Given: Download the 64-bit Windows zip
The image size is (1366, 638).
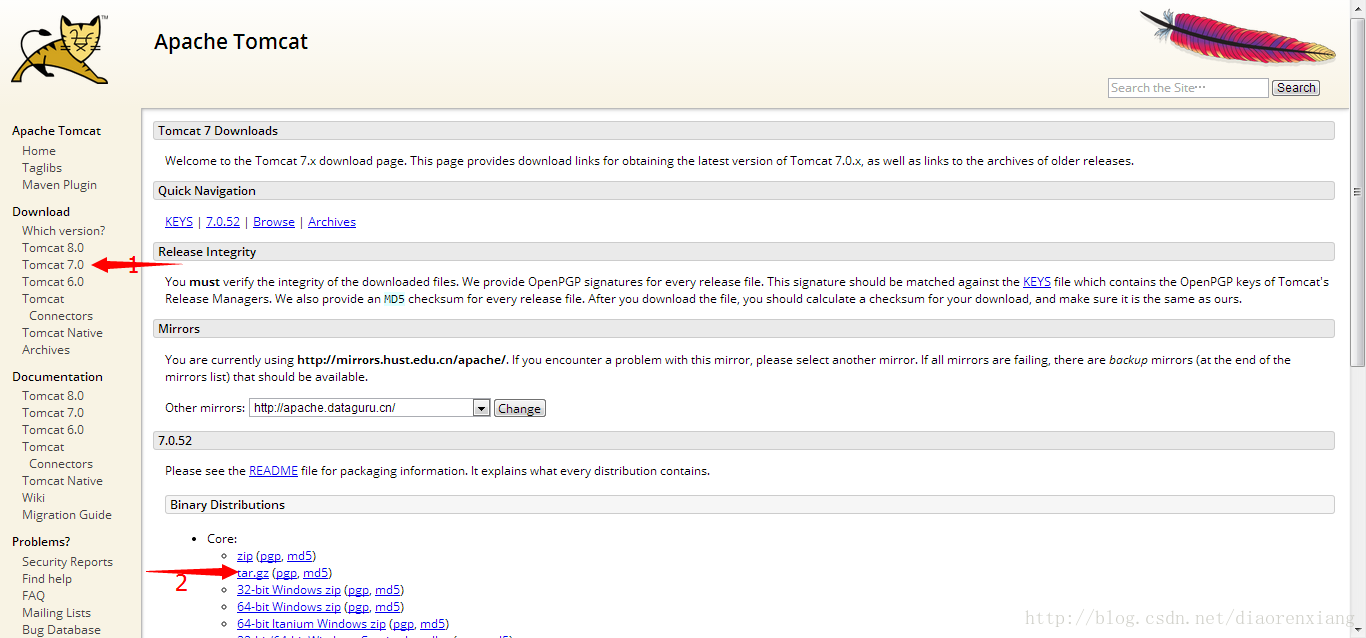Looking at the screenshot, I should (289, 607).
